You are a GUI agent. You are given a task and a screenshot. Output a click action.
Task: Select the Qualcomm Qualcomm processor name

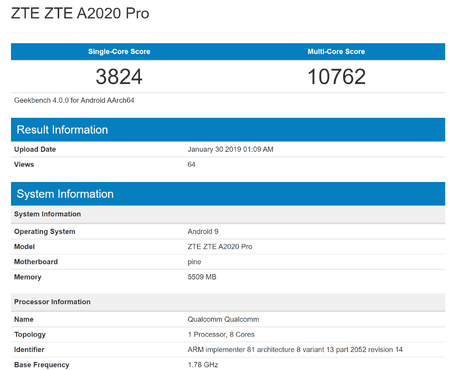(x=223, y=319)
